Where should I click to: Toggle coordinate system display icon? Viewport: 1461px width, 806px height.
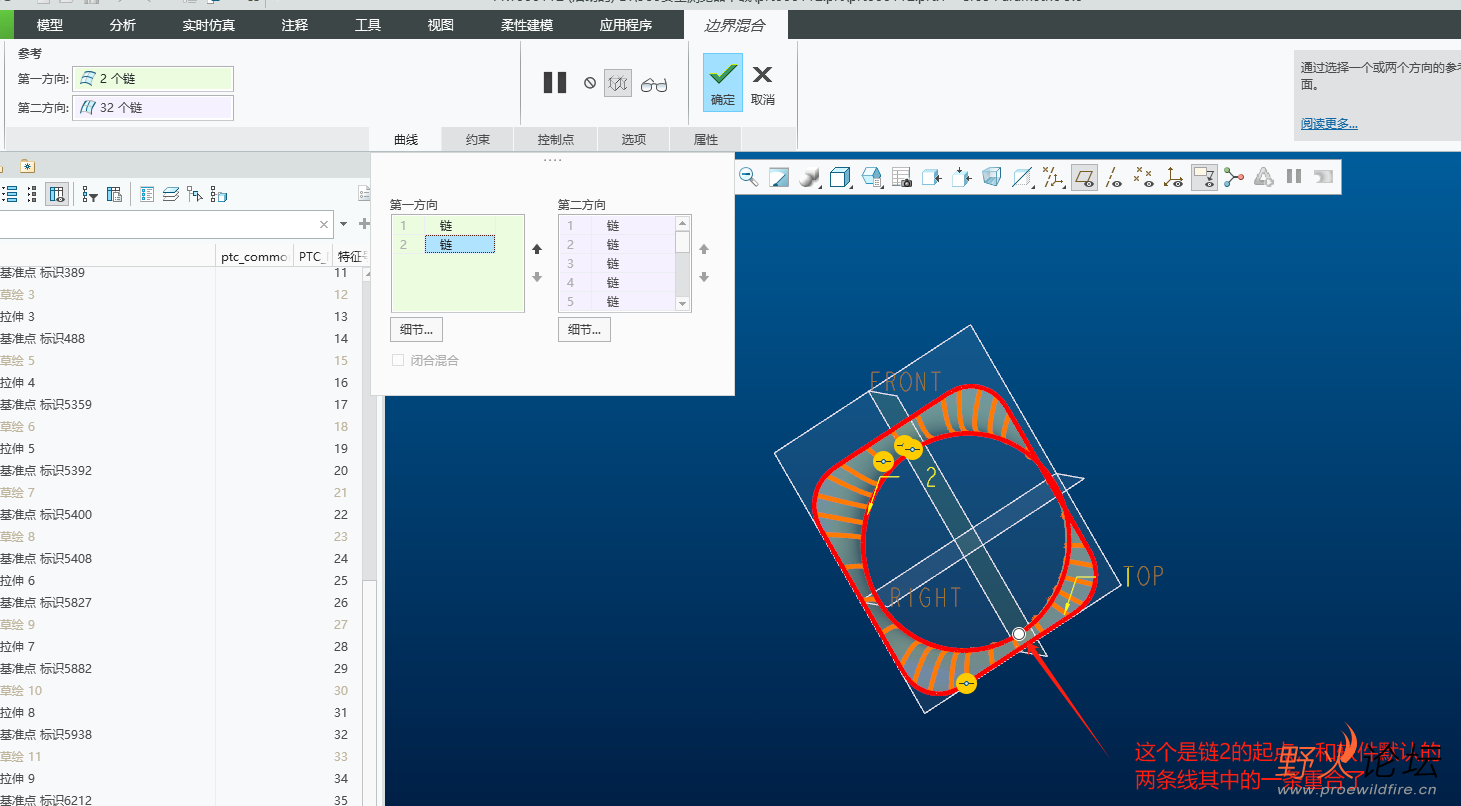1173,177
